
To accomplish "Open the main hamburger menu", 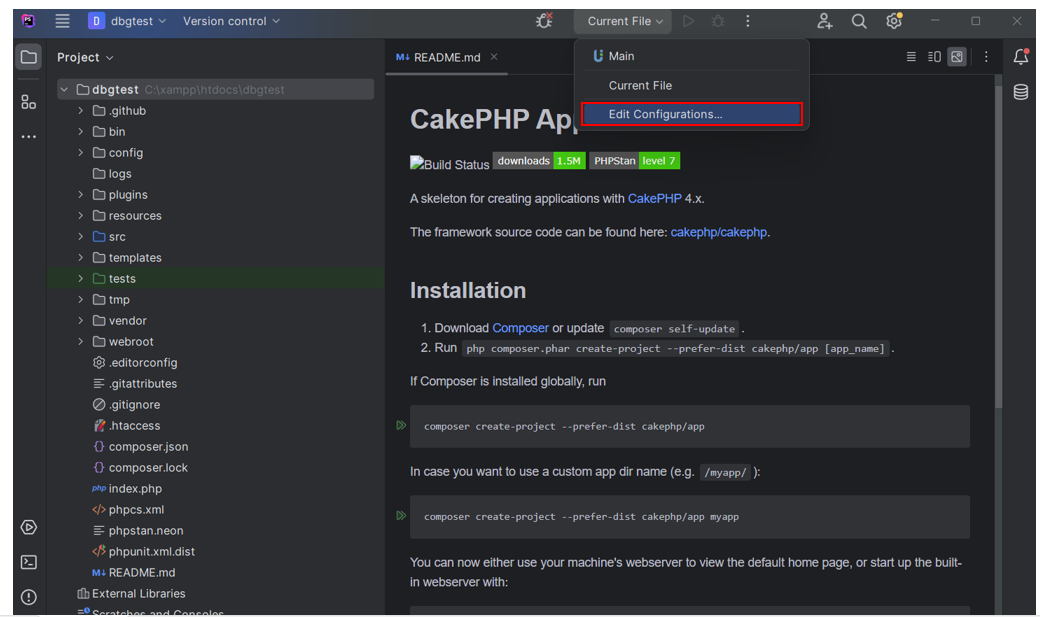I will 62,21.
